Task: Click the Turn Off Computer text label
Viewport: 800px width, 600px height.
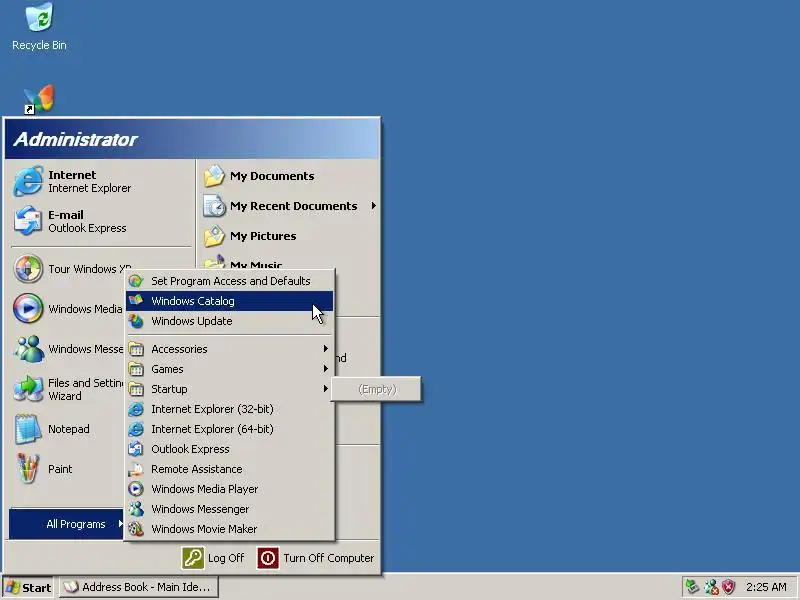Action: [x=329, y=558]
